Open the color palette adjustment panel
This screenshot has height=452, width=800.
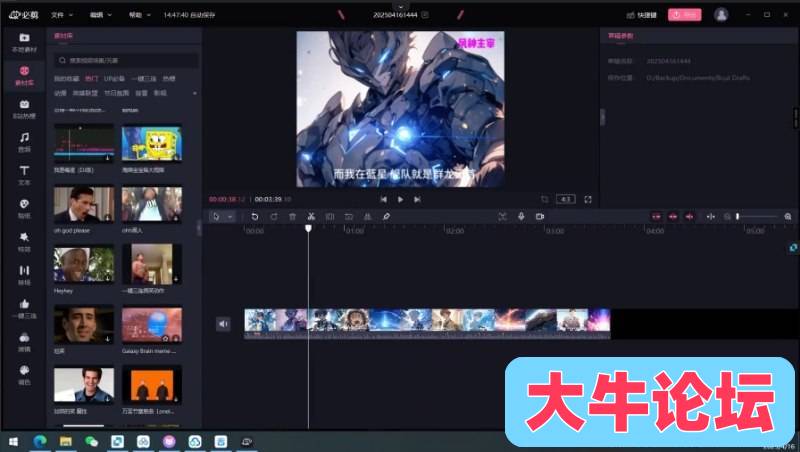[x=24, y=375]
